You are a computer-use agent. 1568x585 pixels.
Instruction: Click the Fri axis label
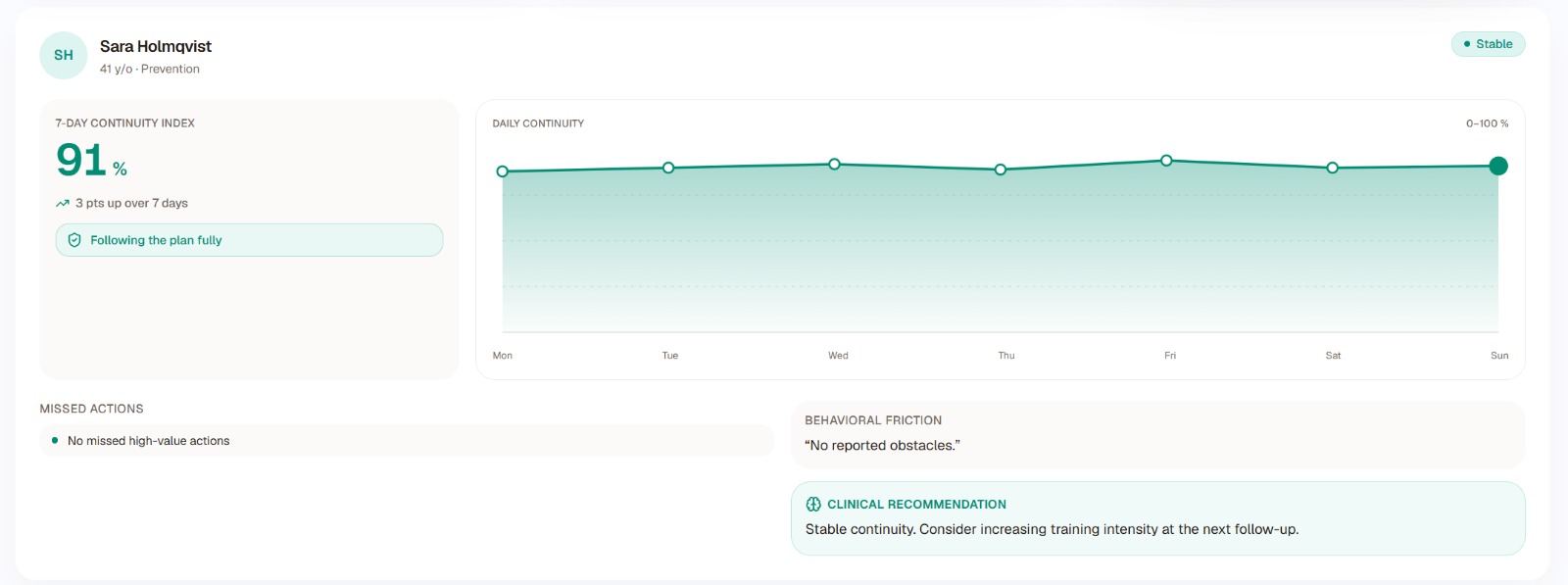pyautogui.click(x=1170, y=356)
